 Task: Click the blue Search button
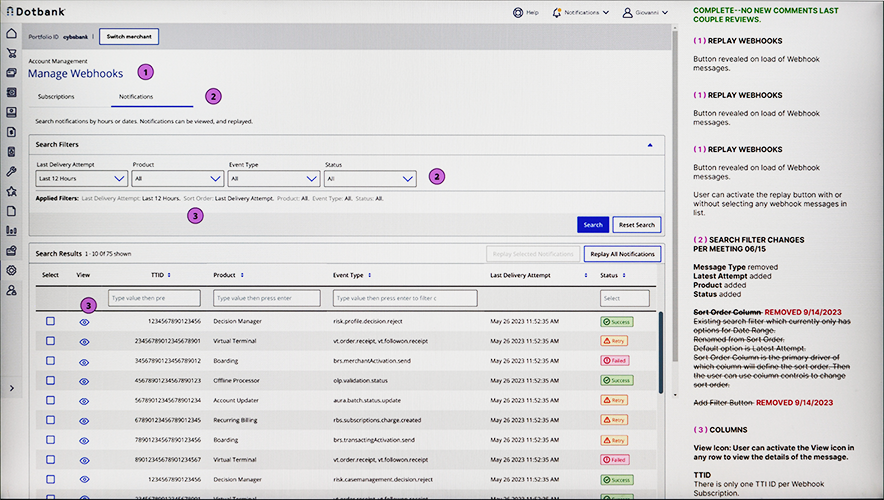pos(592,225)
